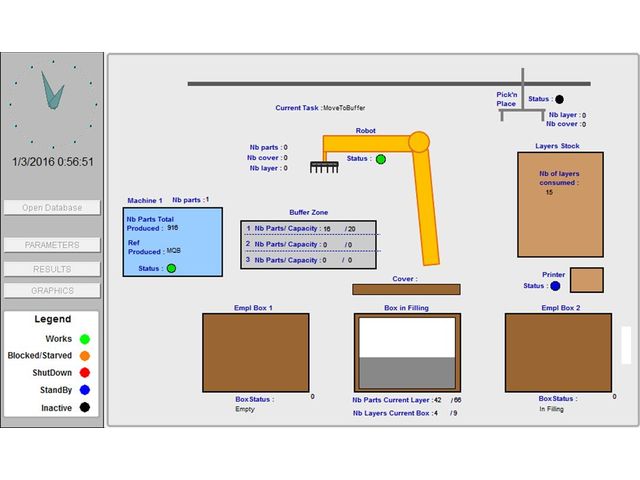The image size is (640, 480).
Task: Click the robot gripper comb icon
Action: pos(325,167)
